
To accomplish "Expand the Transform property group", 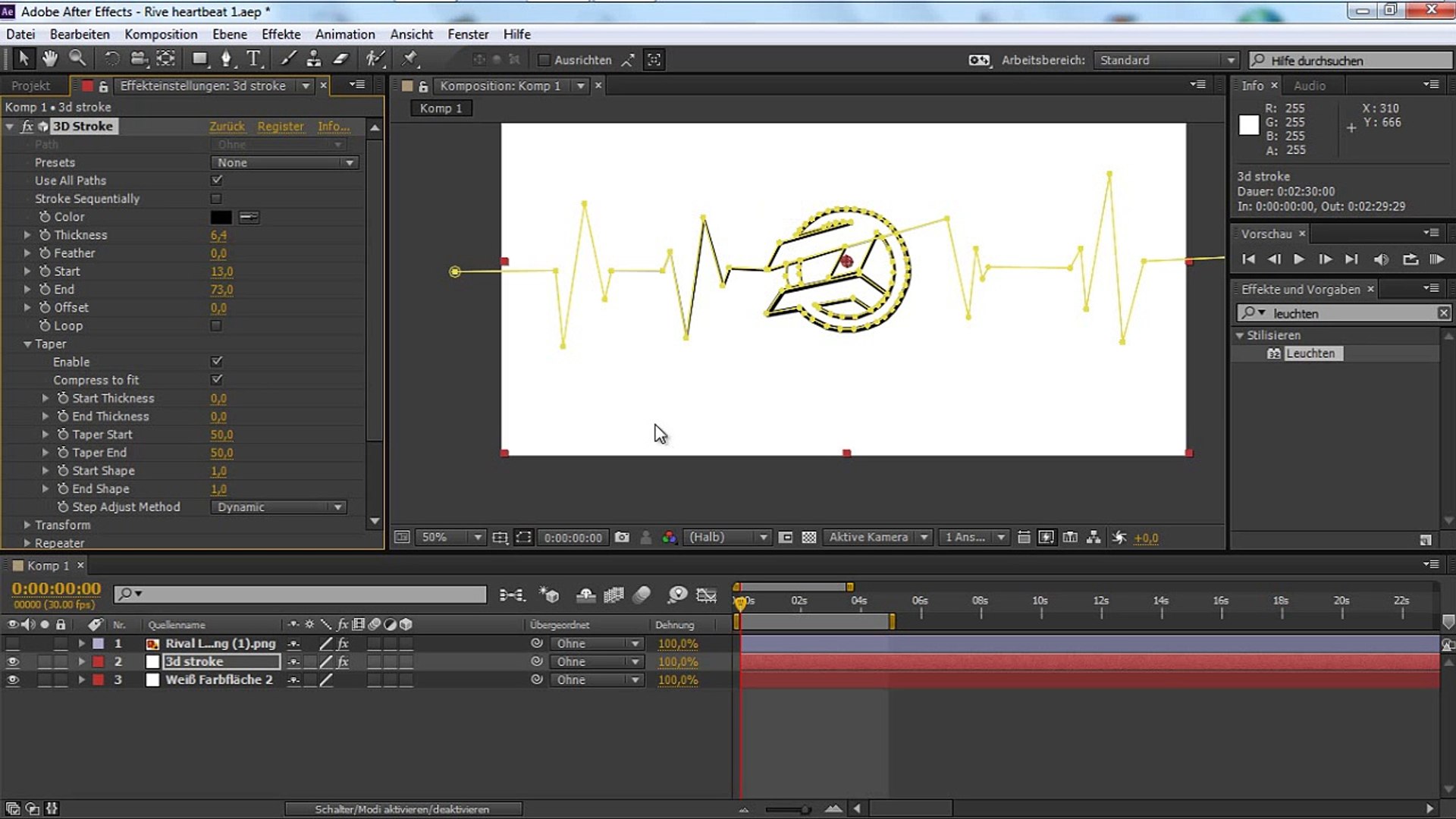I will click(27, 525).
